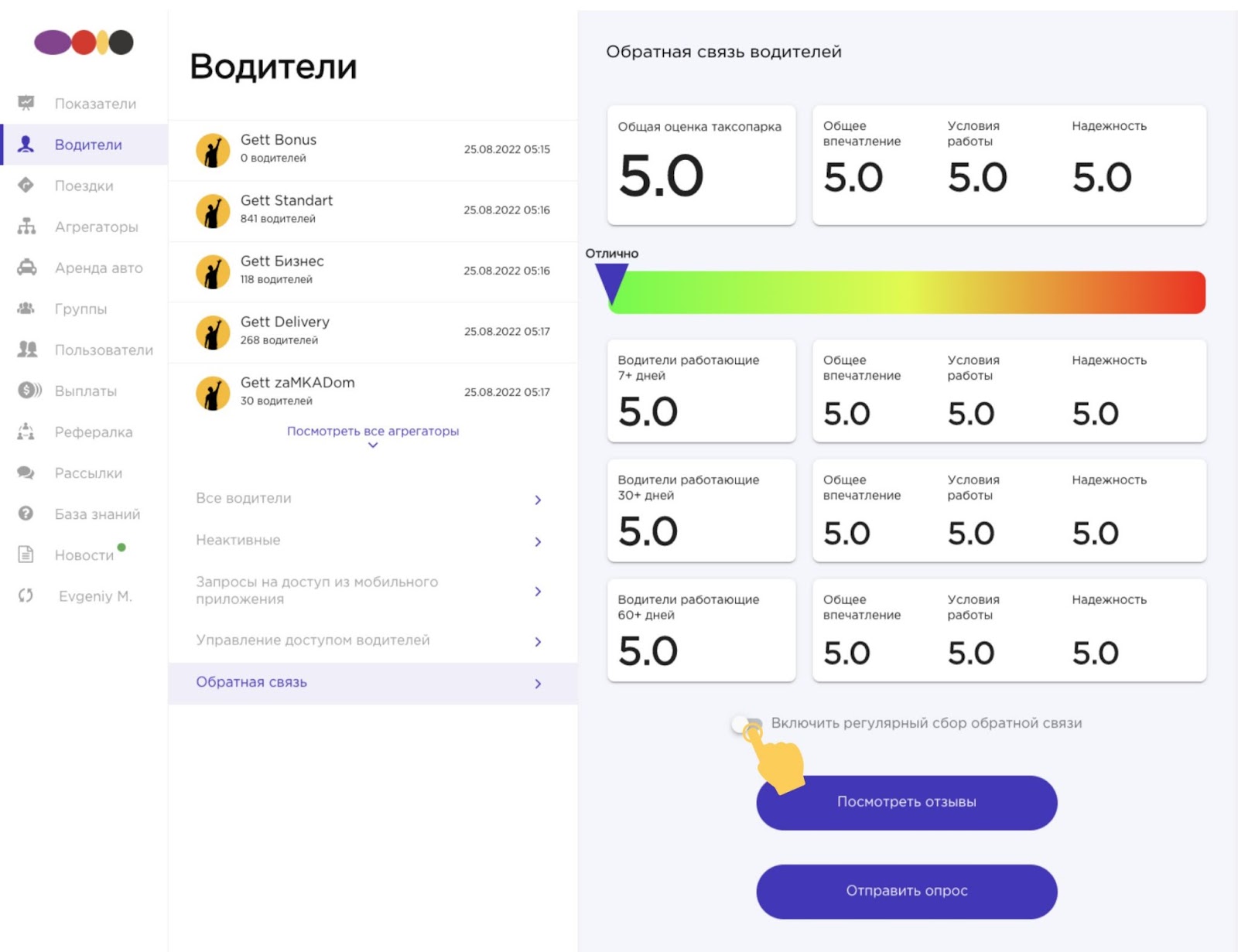Expand the list with Посмотреть все агрегаторы chevron

pyautogui.click(x=373, y=445)
